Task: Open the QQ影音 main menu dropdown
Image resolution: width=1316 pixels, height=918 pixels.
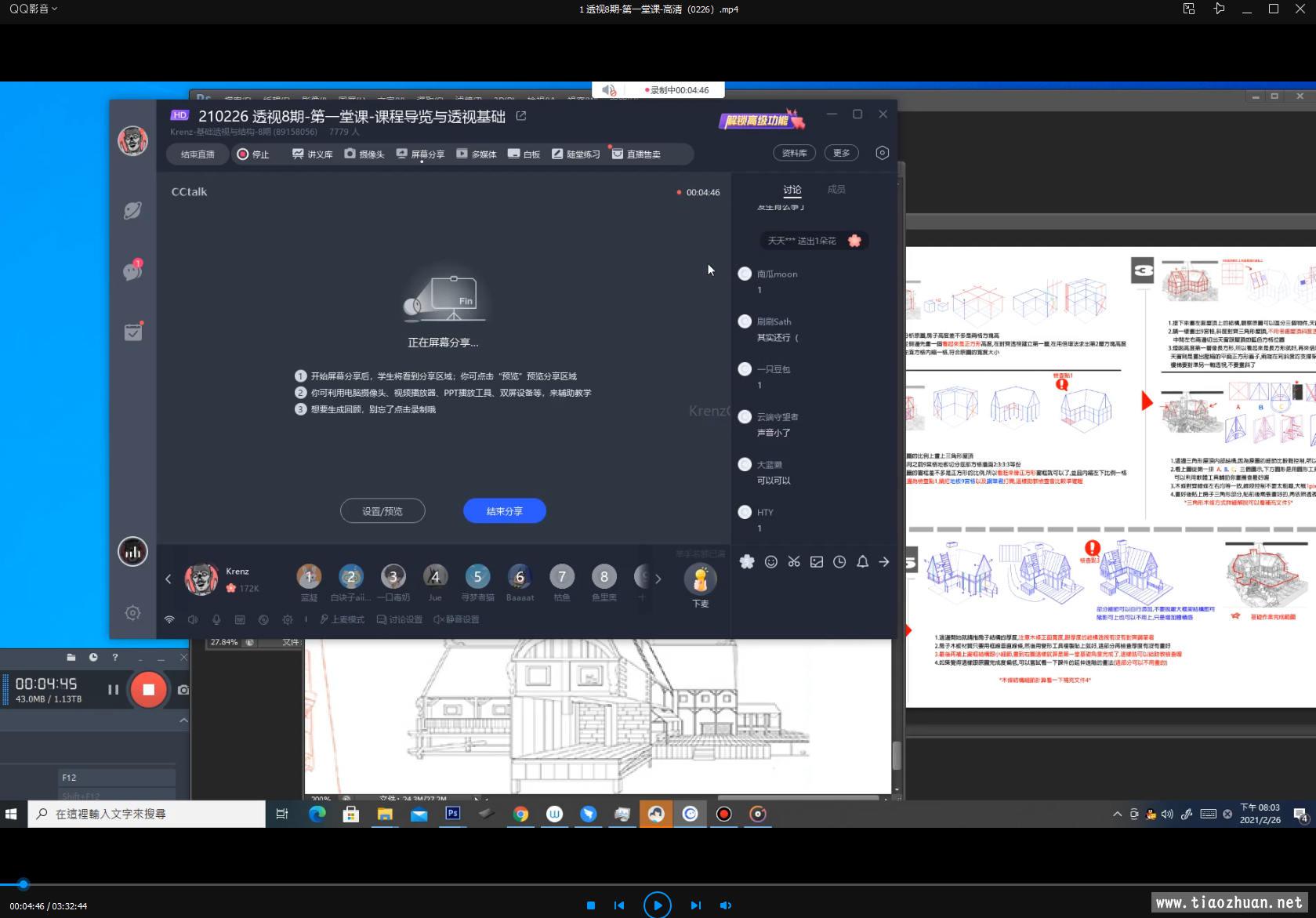Action: pyautogui.click(x=33, y=9)
